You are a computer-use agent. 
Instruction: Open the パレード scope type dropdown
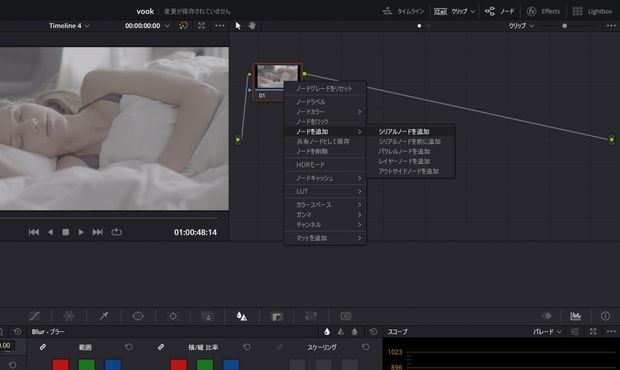[x=547, y=332]
